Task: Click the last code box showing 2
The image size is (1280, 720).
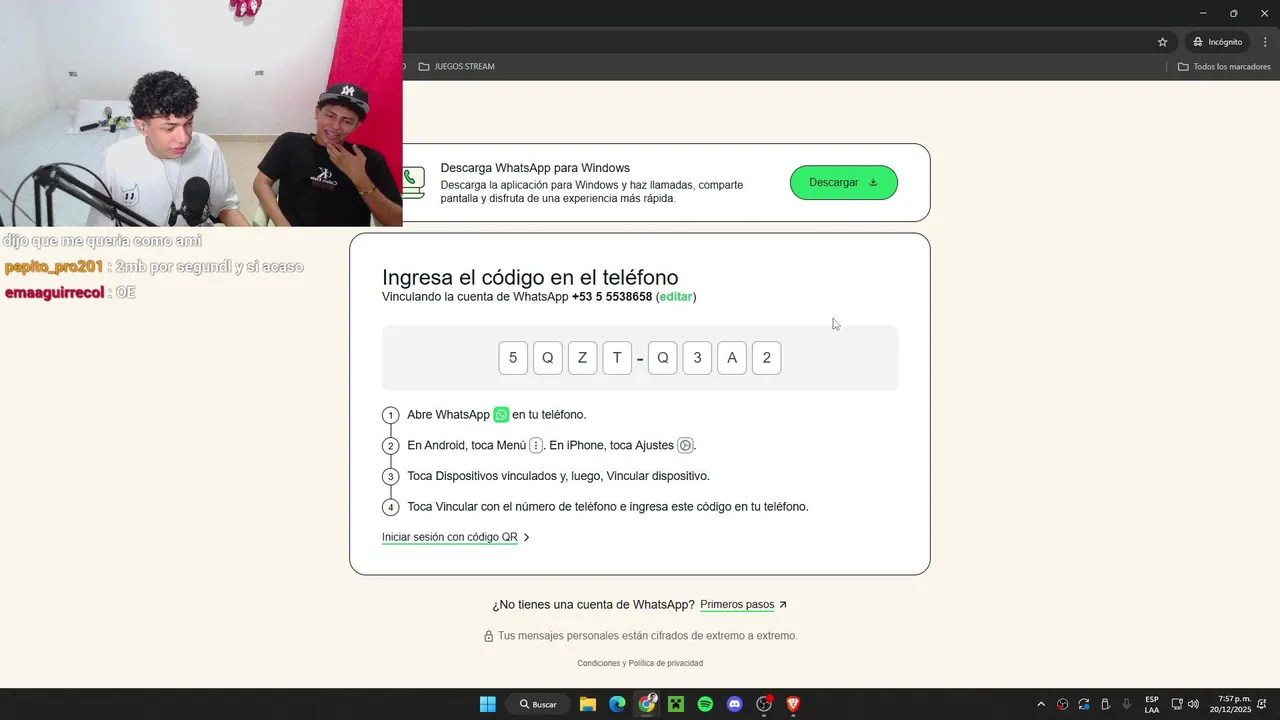Action: pos(766,358)
